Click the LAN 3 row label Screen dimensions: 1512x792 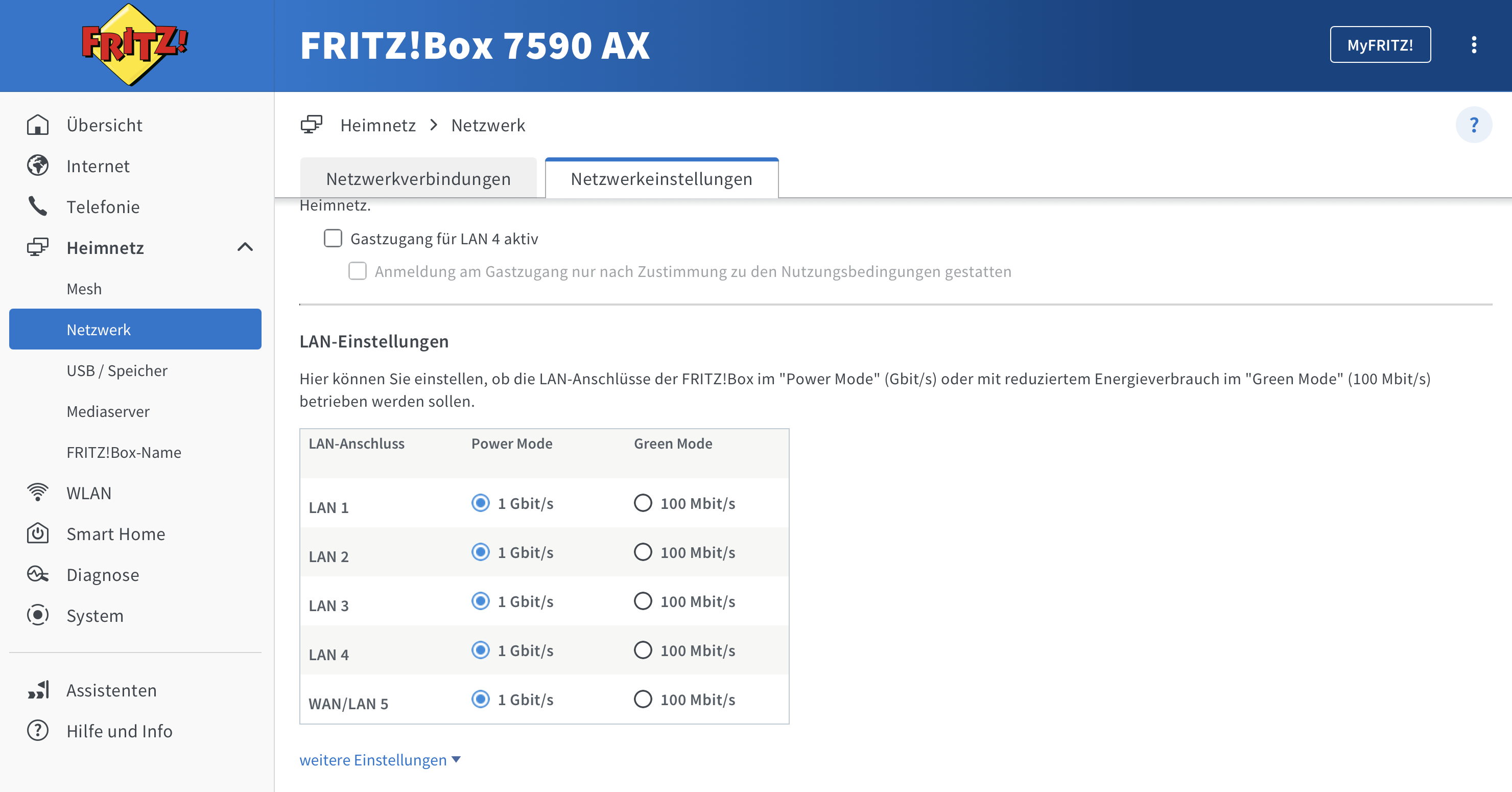[328, 605]
